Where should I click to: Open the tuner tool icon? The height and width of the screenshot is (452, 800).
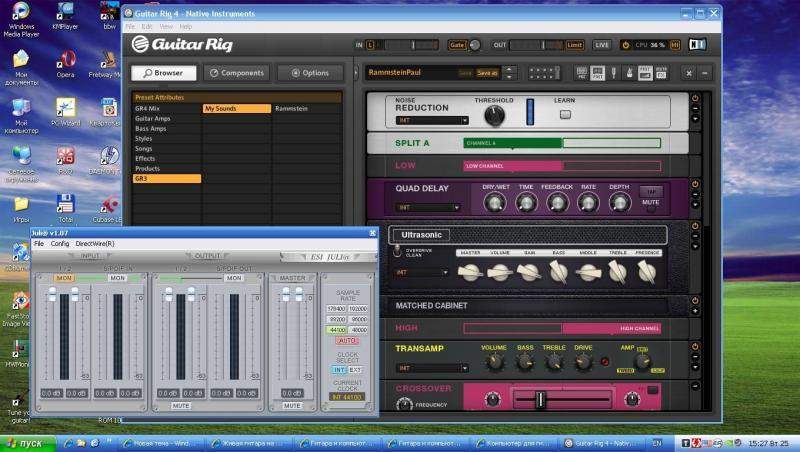[614, 73]
